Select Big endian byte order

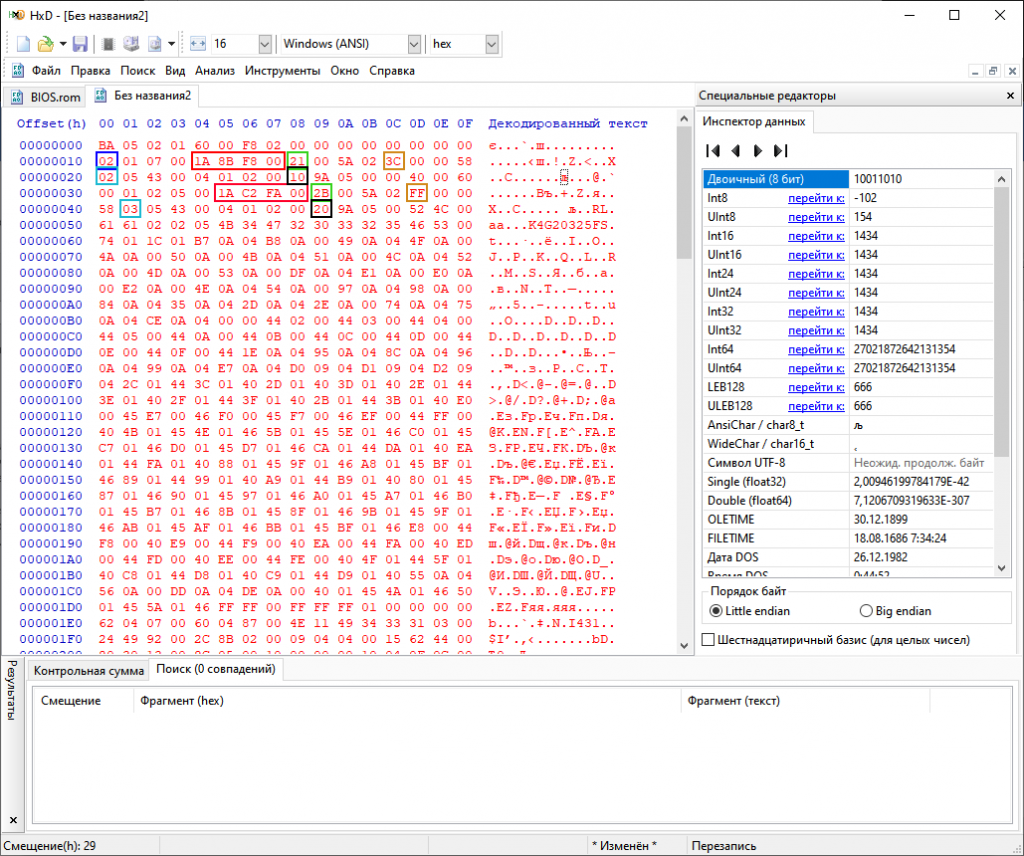pos(895,611)
